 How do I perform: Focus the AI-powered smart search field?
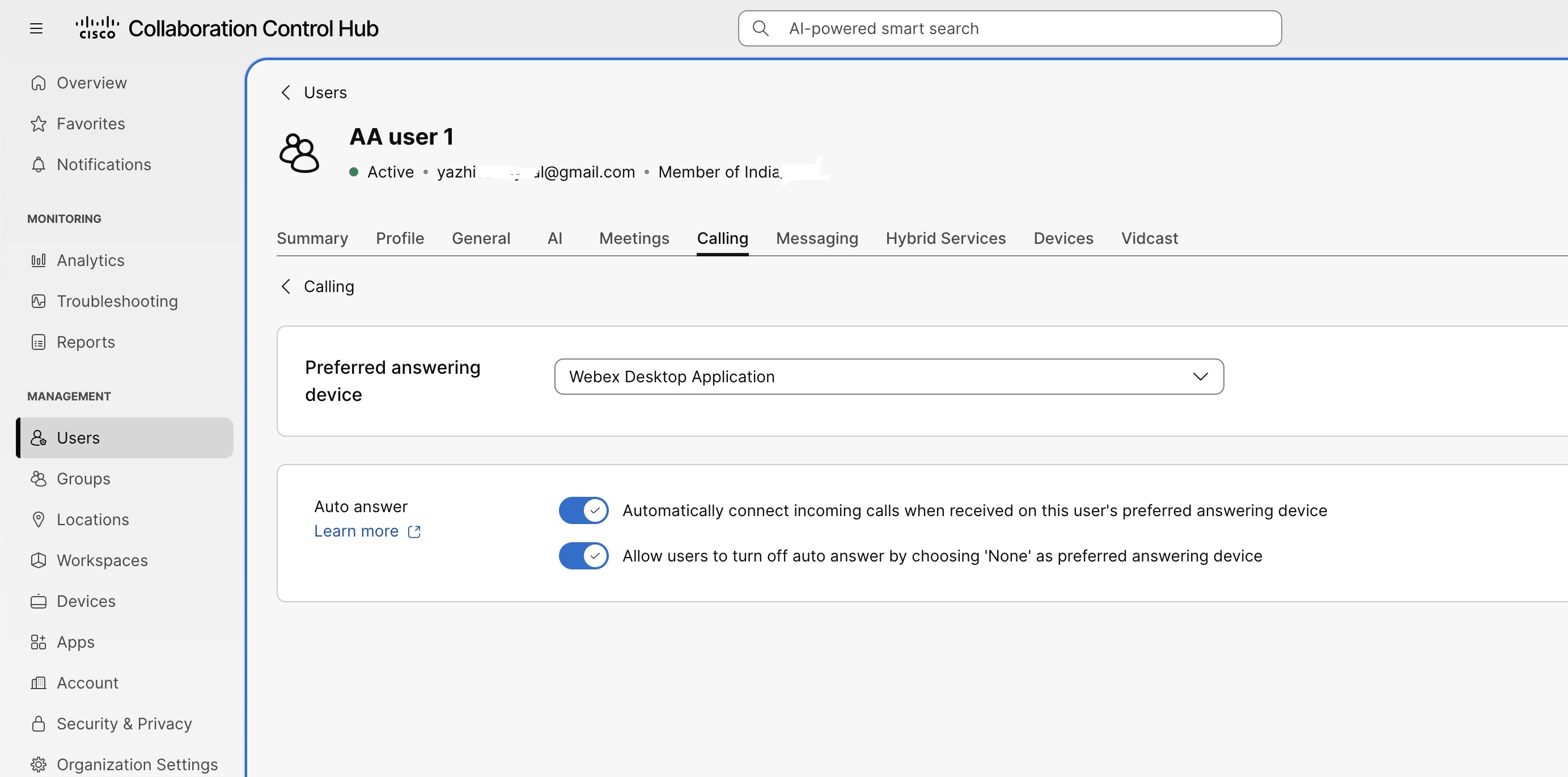pyautogui.click(x=1010, y=28)
